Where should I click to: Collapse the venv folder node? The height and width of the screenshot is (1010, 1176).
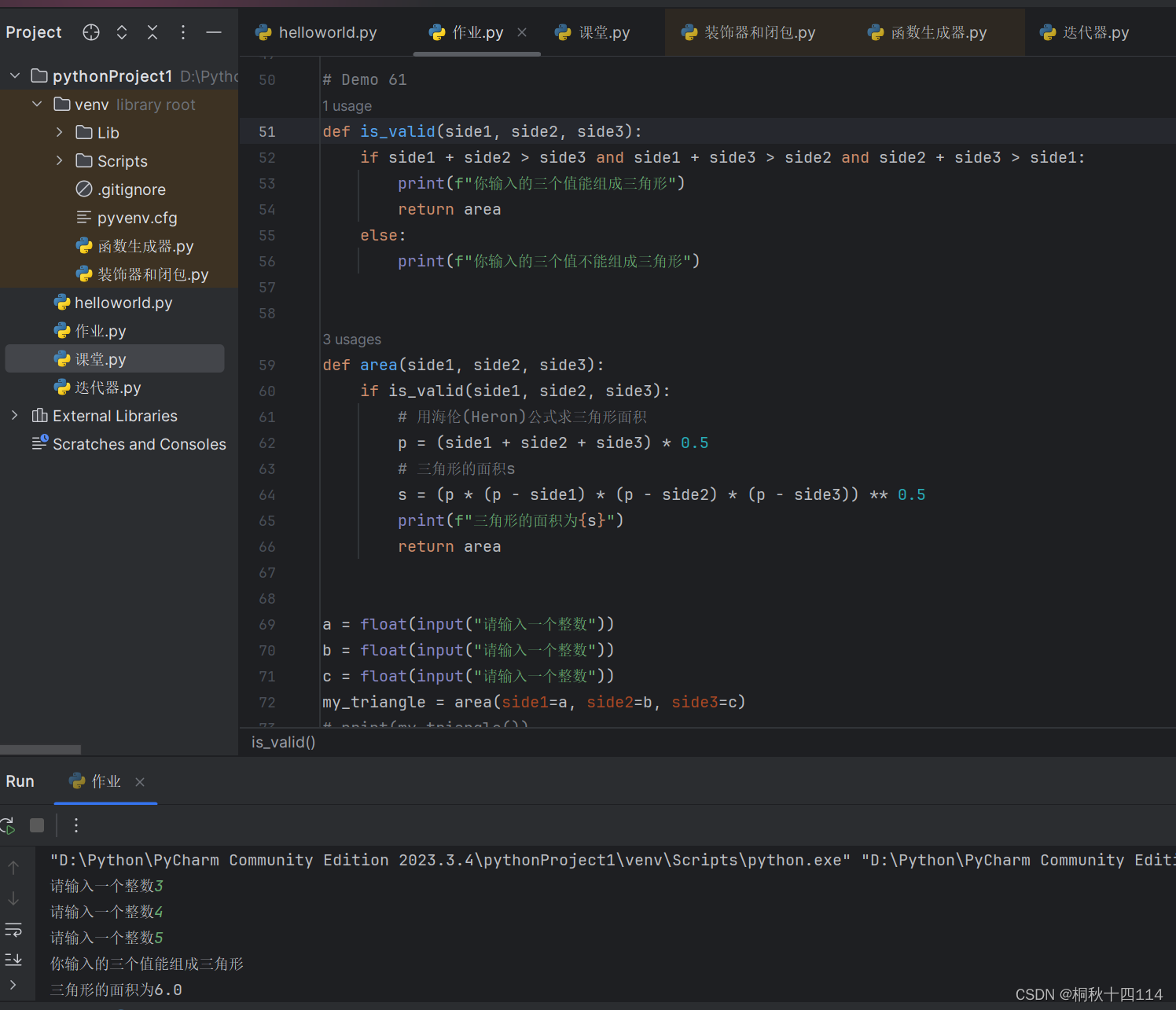[36, 104]
